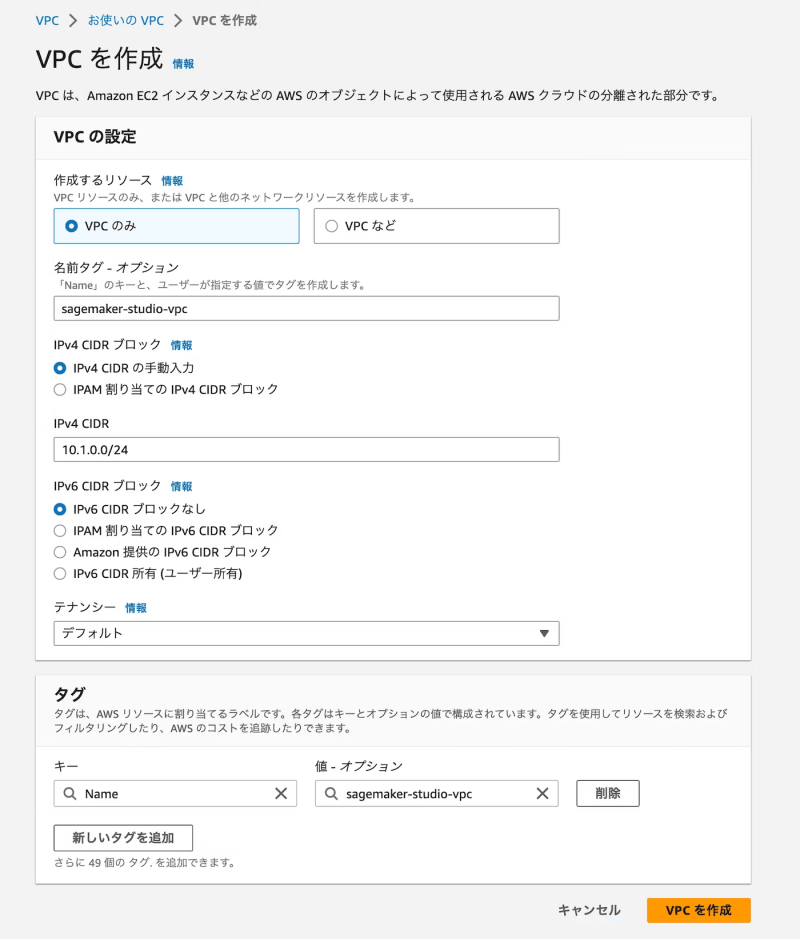
Task: Select IPv6 CIDR 所有 (ユーザー所有)
Action: pyautogui.click(x=60, y=574)
